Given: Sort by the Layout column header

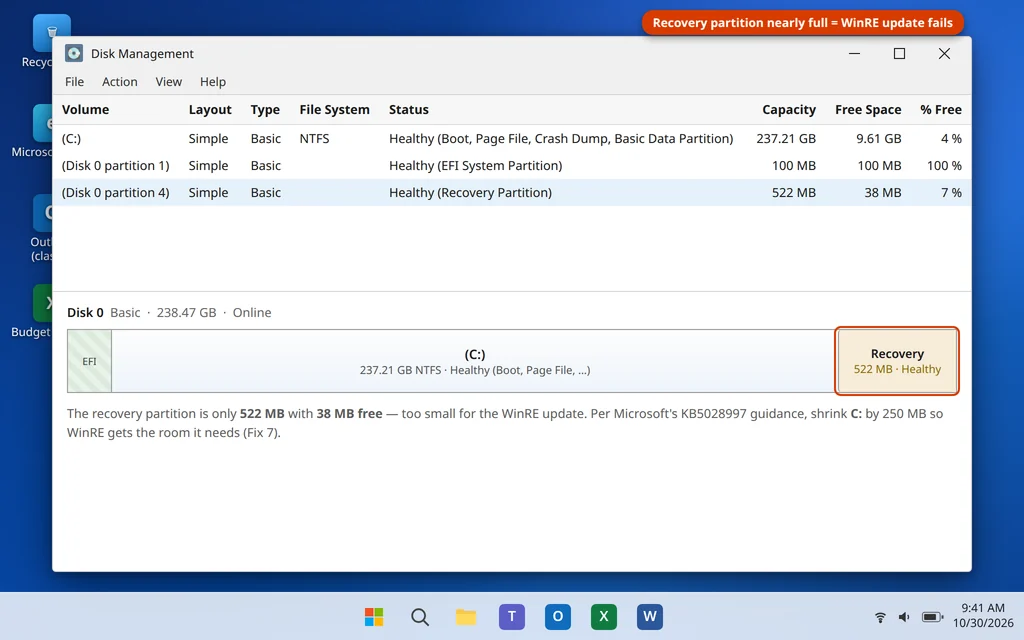Looking at the screenshot, I should click(x=210, y=110).
